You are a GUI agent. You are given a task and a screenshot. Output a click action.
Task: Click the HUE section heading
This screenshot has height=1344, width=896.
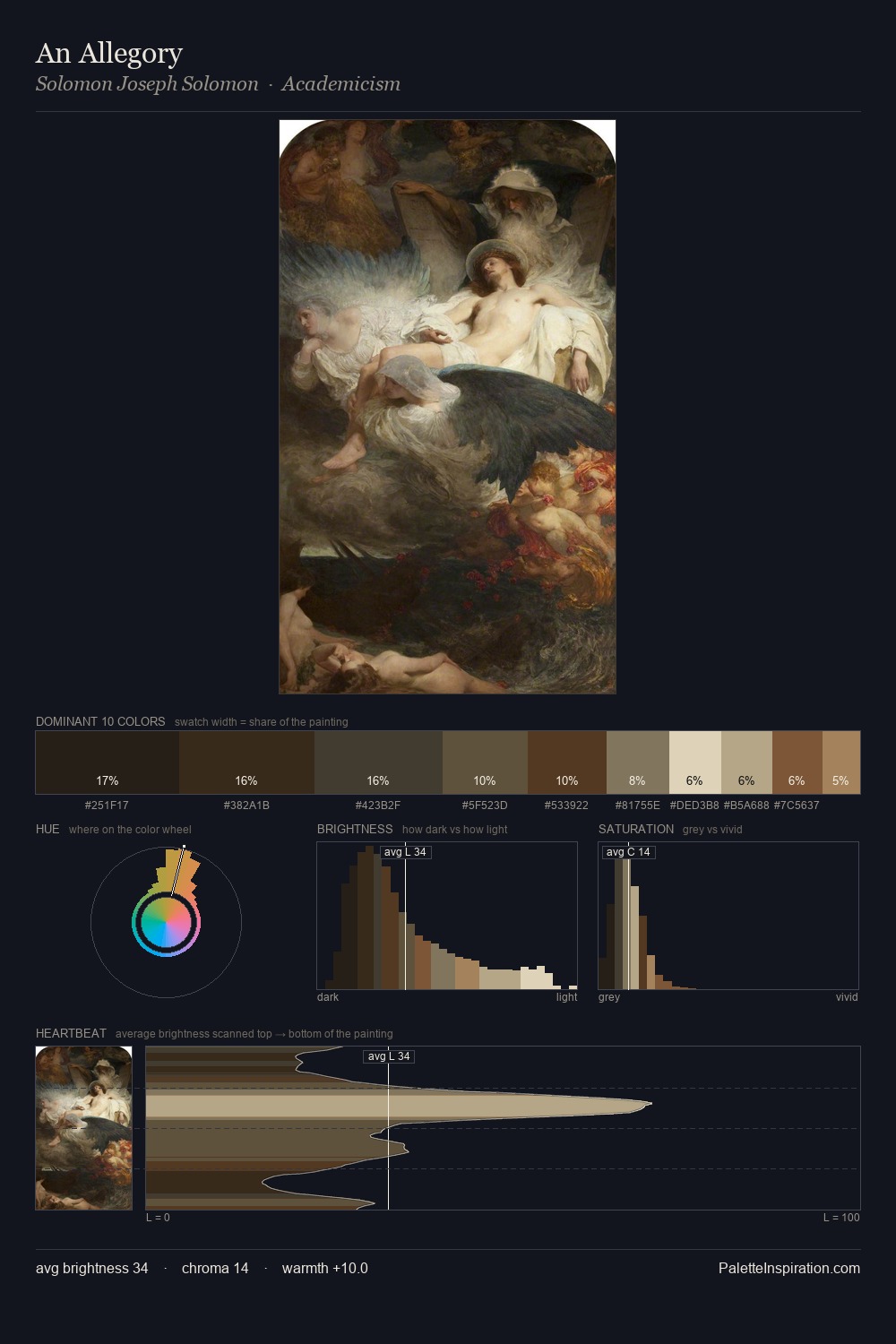click(x=47, y=829)
